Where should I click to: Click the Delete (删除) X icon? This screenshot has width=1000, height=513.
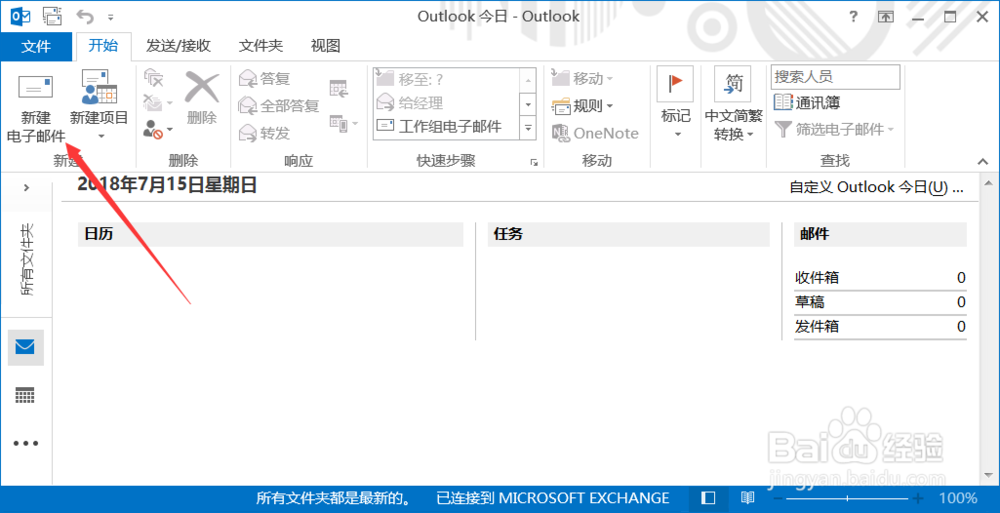(x=202, y=97)
